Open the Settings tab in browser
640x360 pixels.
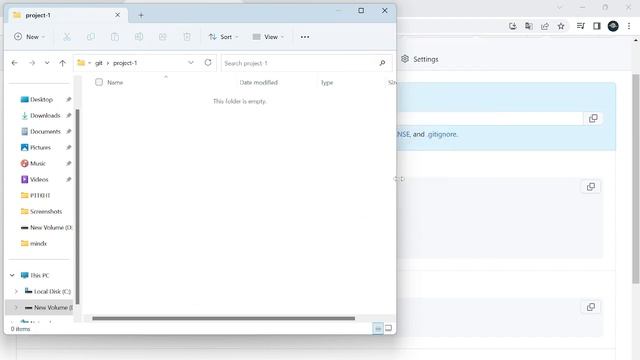click(420, 59)
